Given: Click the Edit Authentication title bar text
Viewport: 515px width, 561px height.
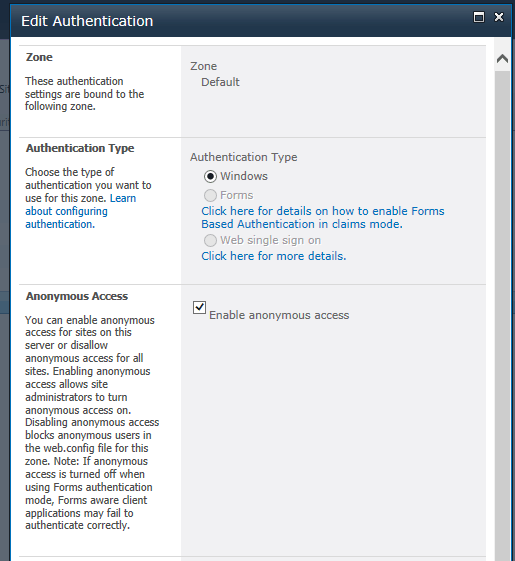Looking at the screenshot, I should [87, 21].
